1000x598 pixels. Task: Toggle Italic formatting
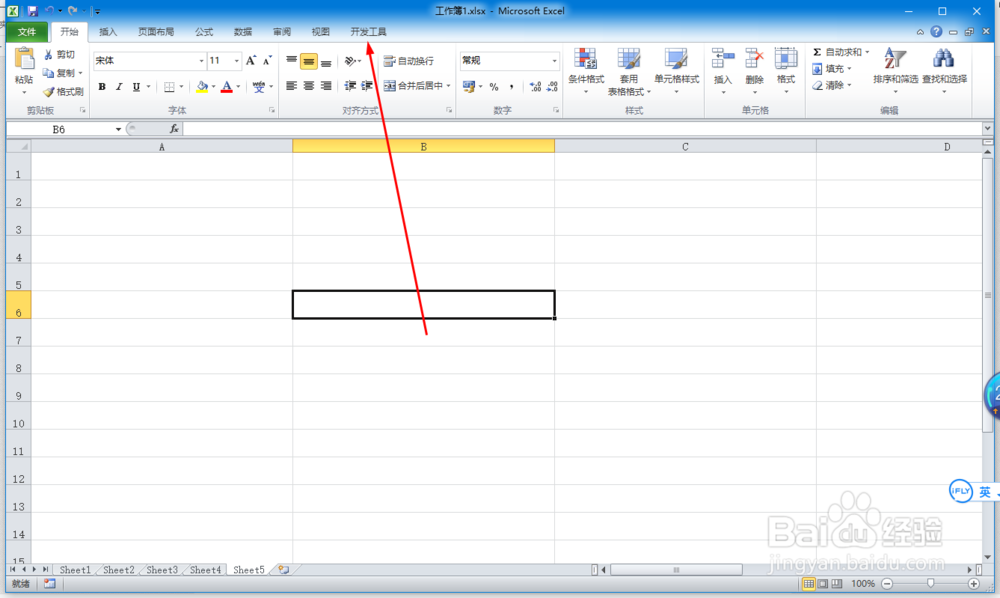click(119, 87)
